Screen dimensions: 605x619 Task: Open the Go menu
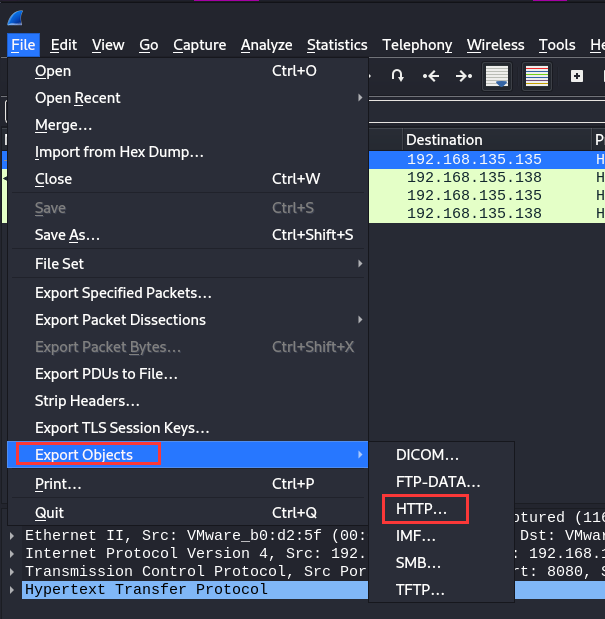(x=148, y=45)
